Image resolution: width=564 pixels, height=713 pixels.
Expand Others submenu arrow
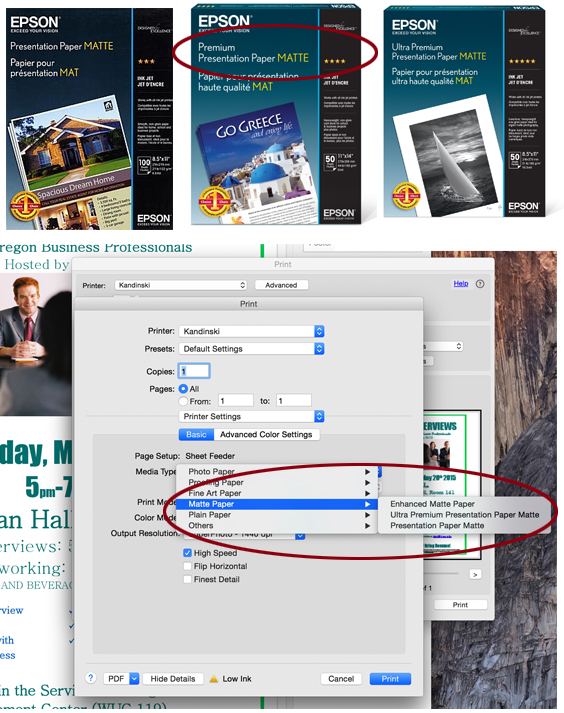click(x=368, y=525)
